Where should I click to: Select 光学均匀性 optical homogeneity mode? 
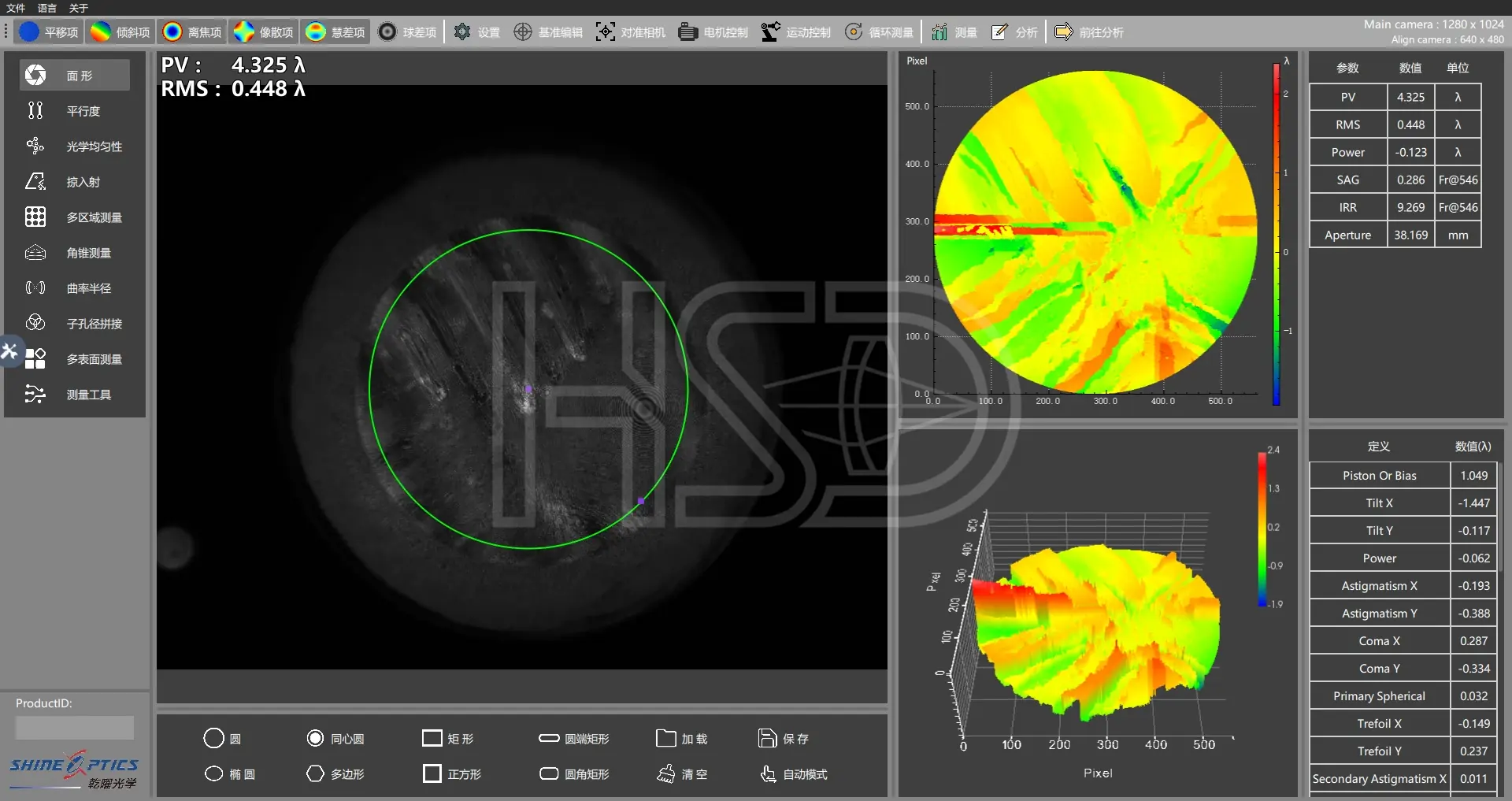75,146
